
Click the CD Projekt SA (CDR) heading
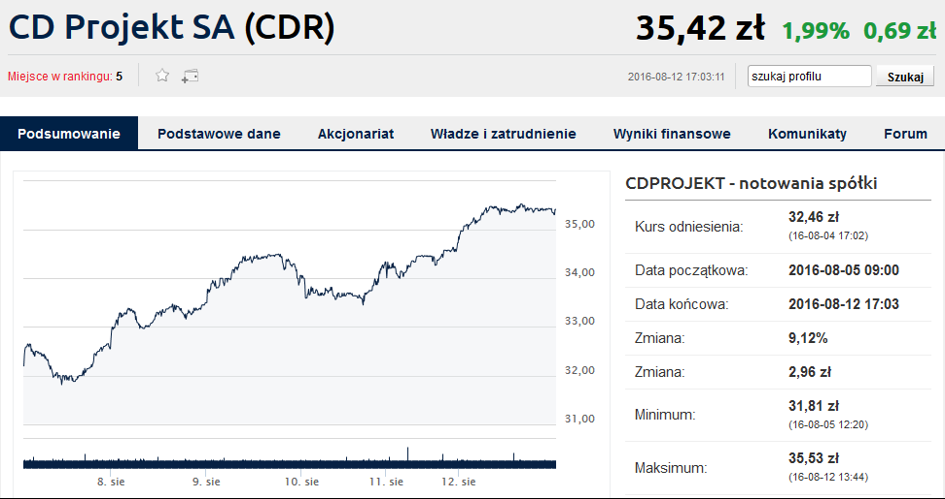click(x=172, y=27)
